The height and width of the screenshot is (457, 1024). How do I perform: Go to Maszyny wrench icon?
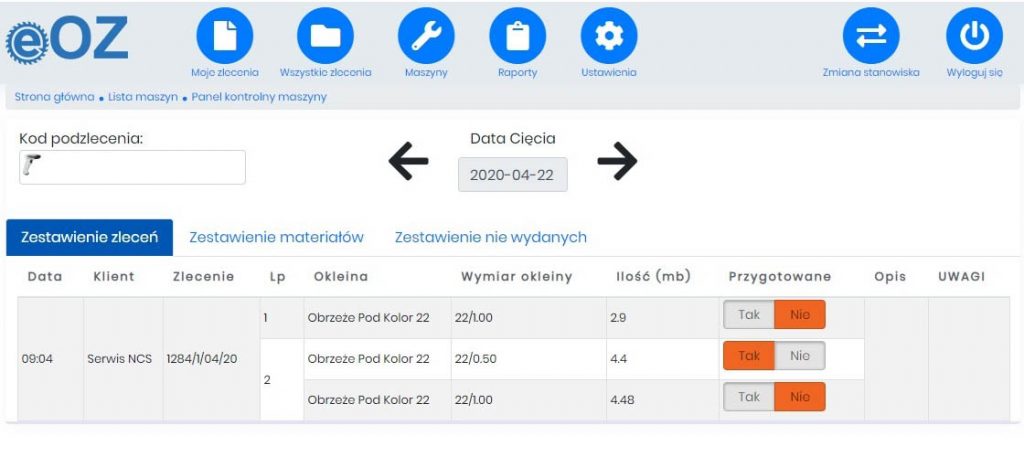pyautogui.click(x=426, y=36)
